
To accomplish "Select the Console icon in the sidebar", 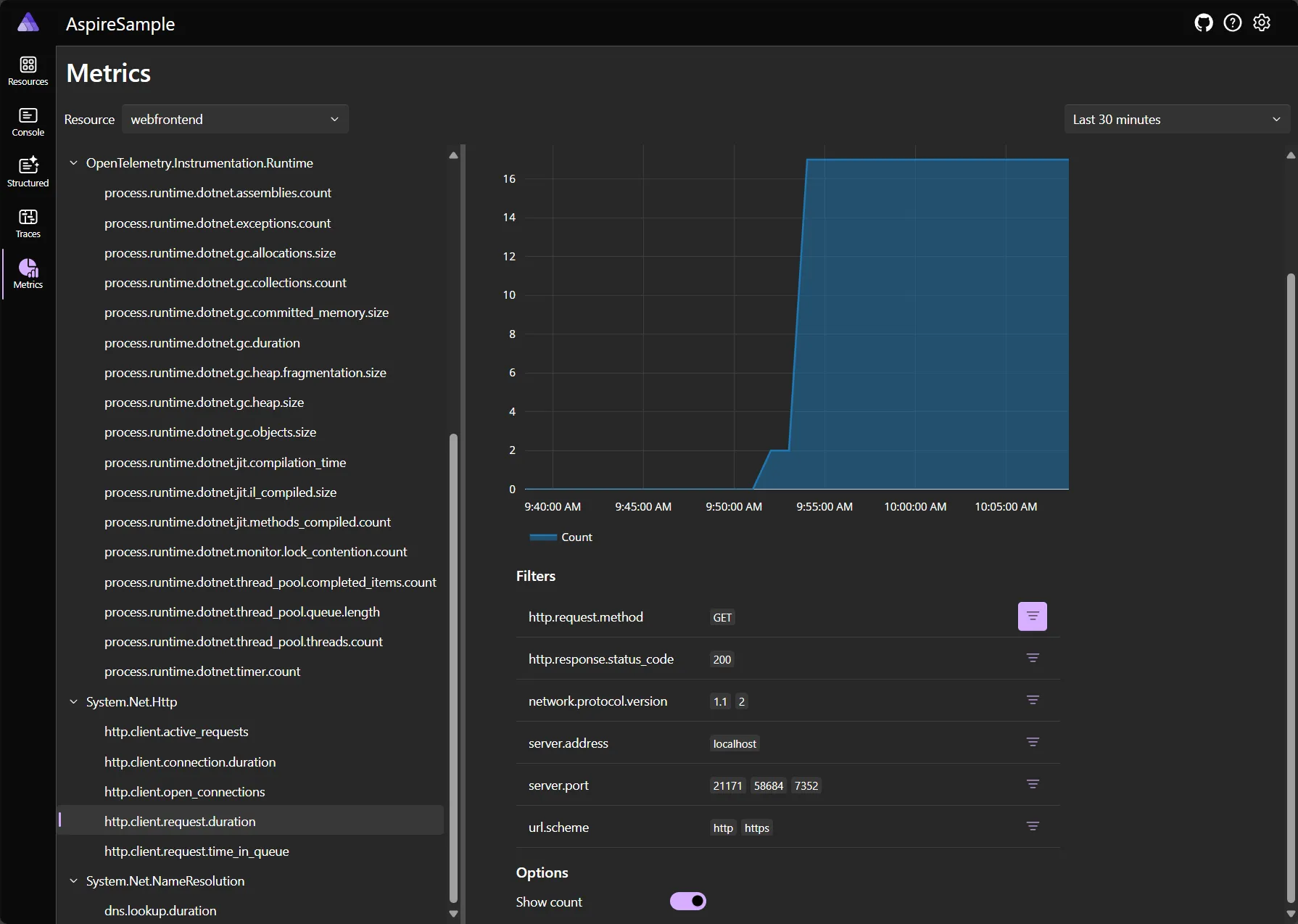I will pos(28,120).
